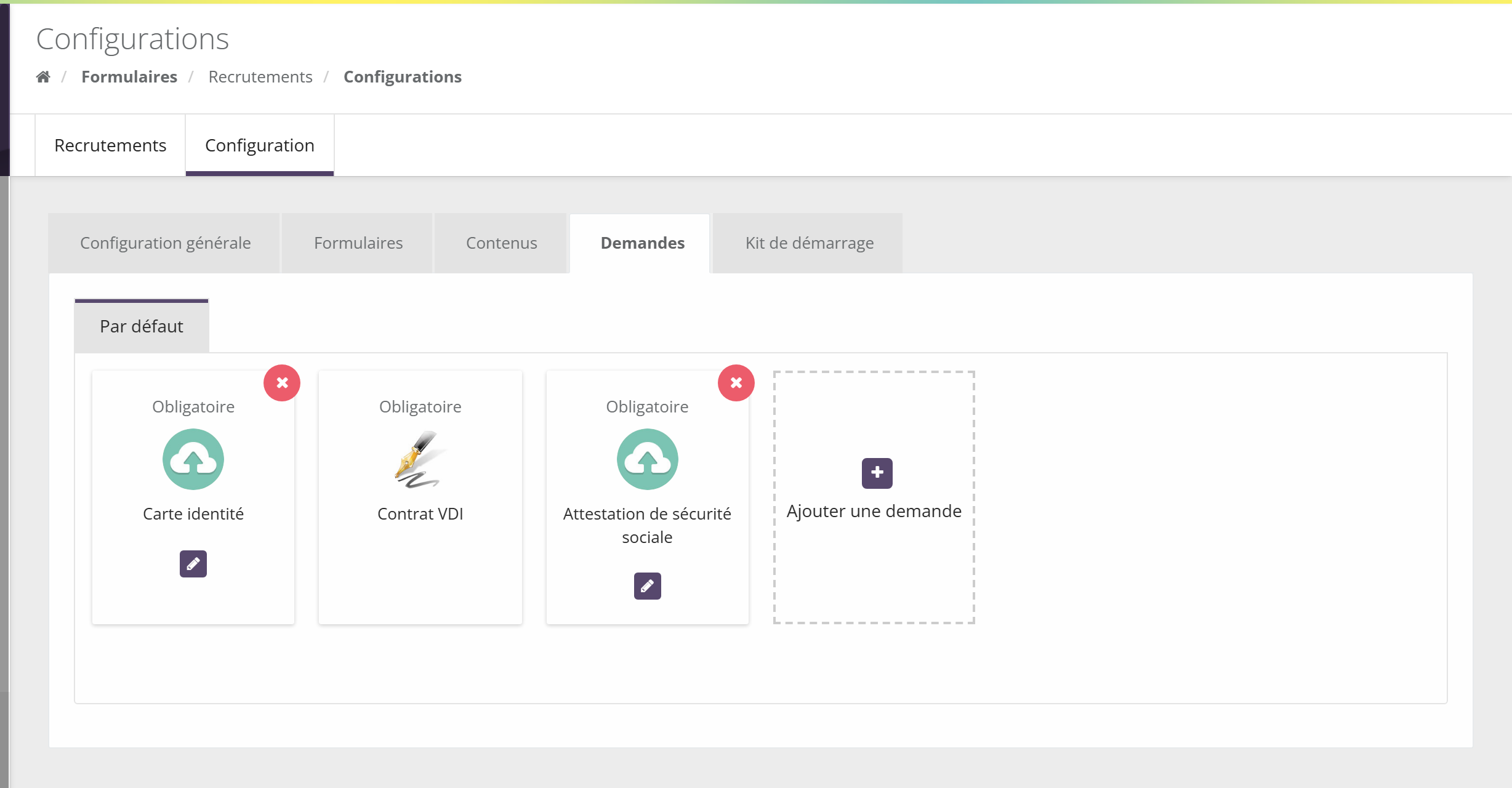Open the Recrutements top tab

pyautogui.click(x=110, y=145)
